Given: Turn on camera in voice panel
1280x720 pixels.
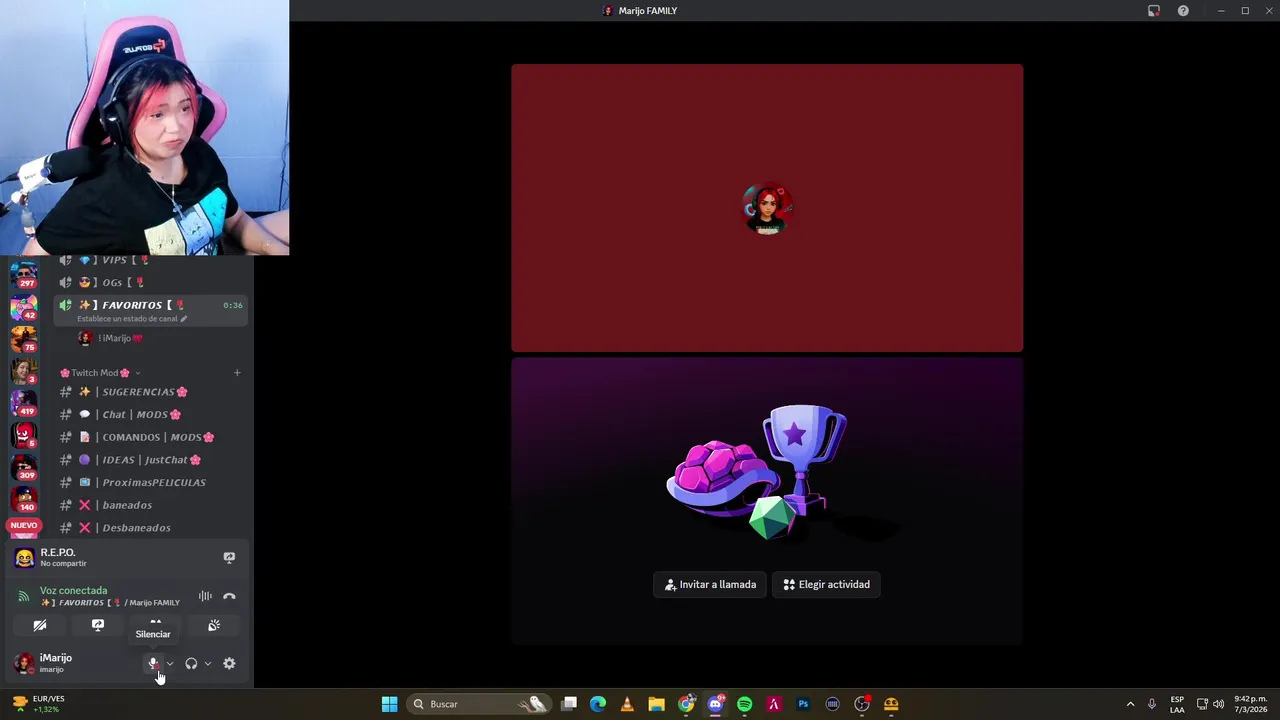Looking at the screenshot, I should pyautogui.click(x=40, y=625).
